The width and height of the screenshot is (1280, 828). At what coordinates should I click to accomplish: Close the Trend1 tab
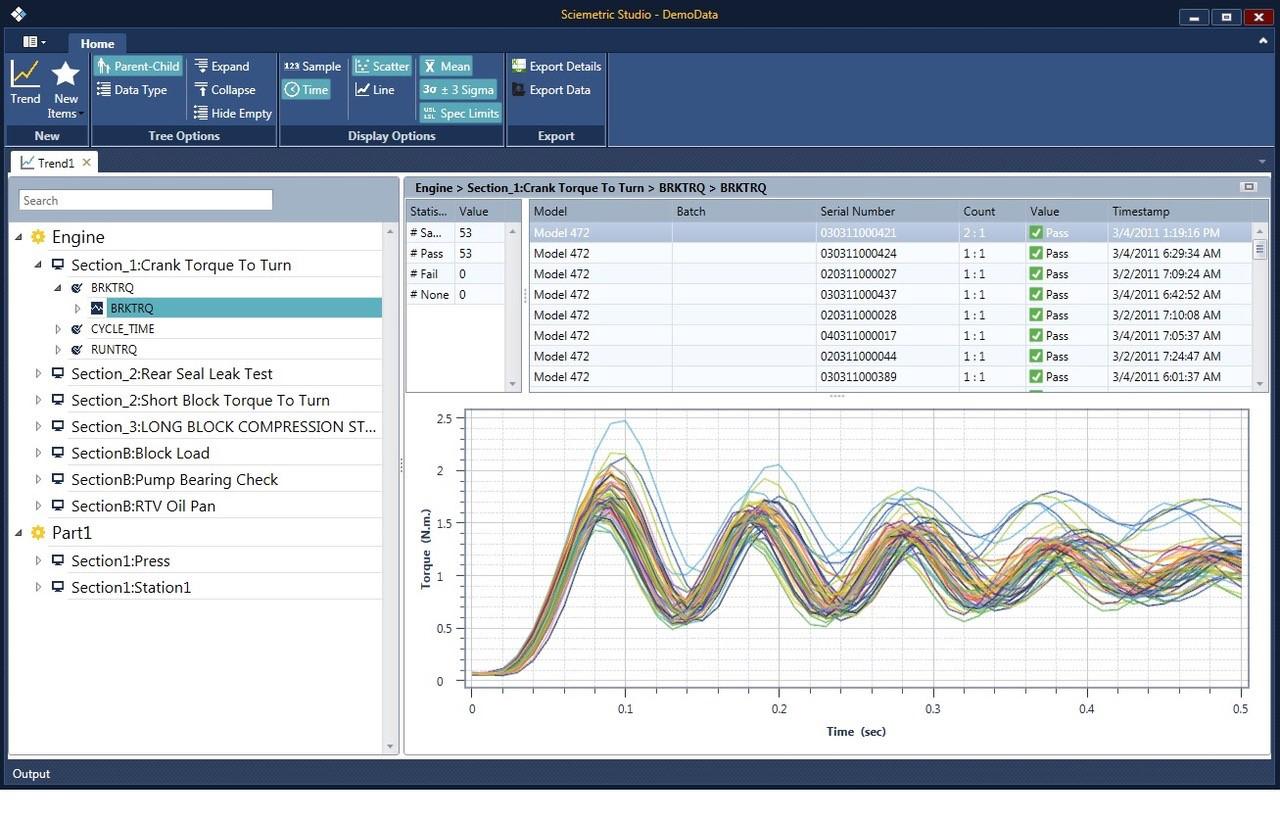87,162
